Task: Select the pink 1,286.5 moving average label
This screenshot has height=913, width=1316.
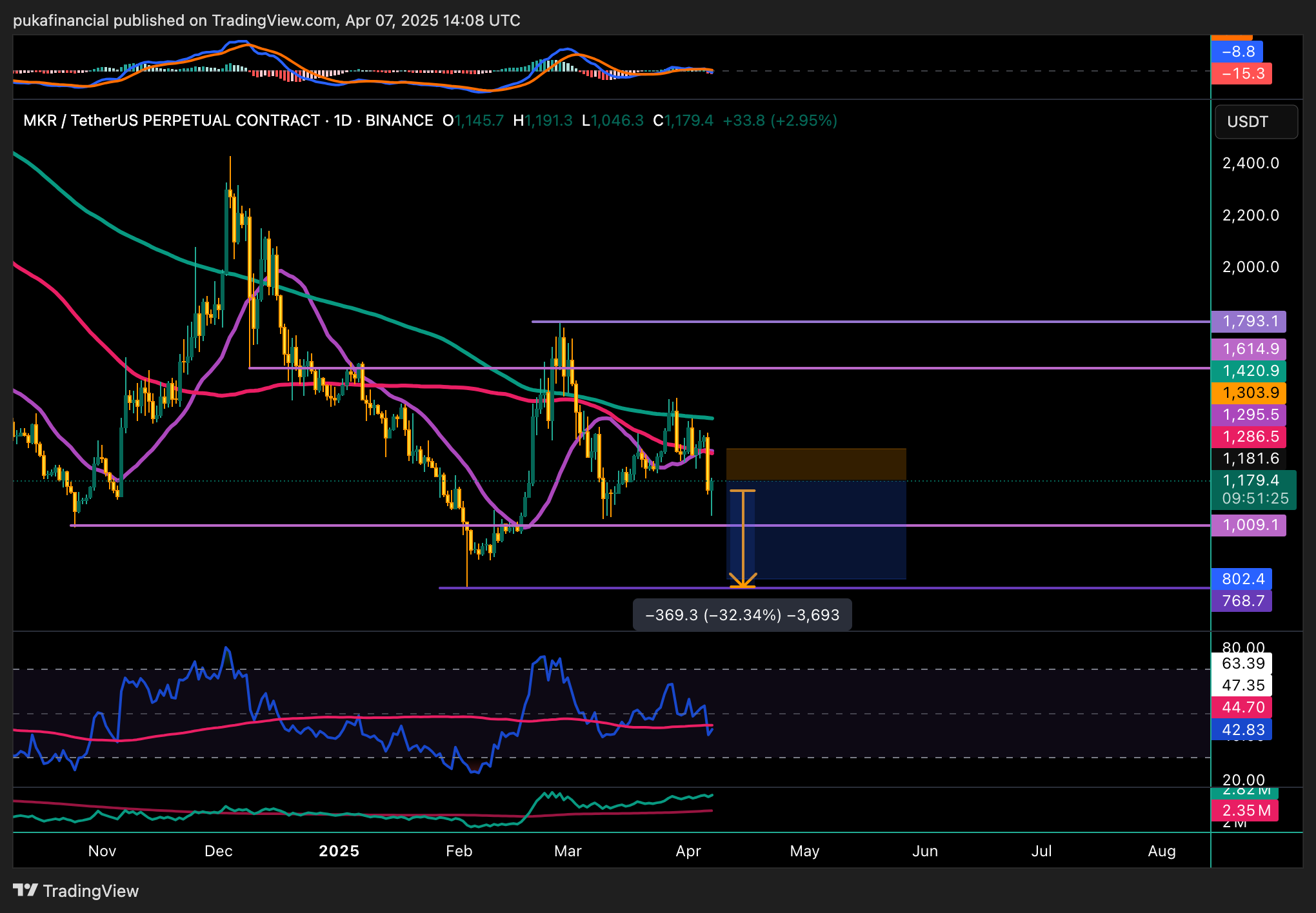Action: pos(1248,437)
